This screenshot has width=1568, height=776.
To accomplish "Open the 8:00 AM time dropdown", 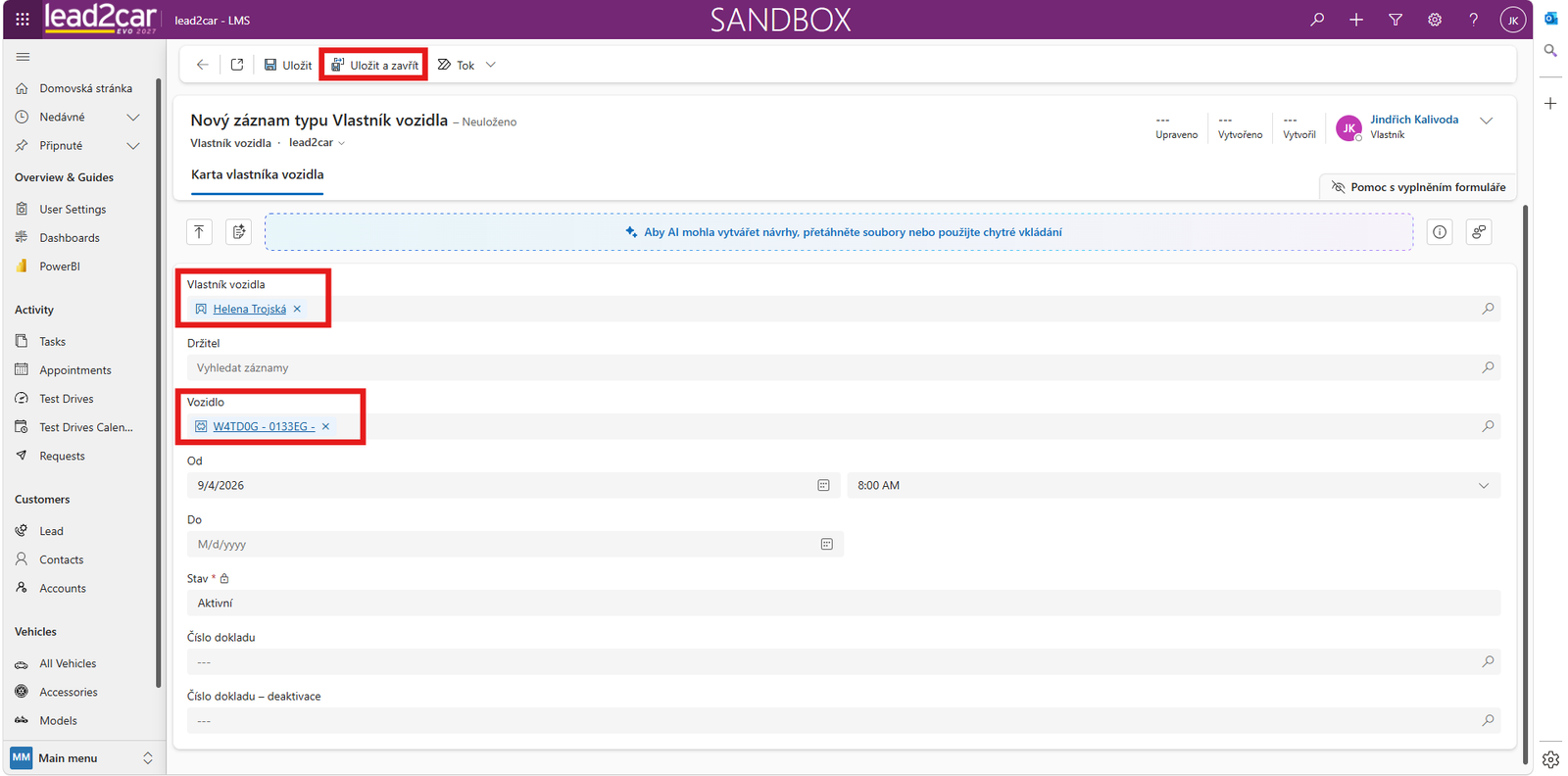I will point(1174,486).
